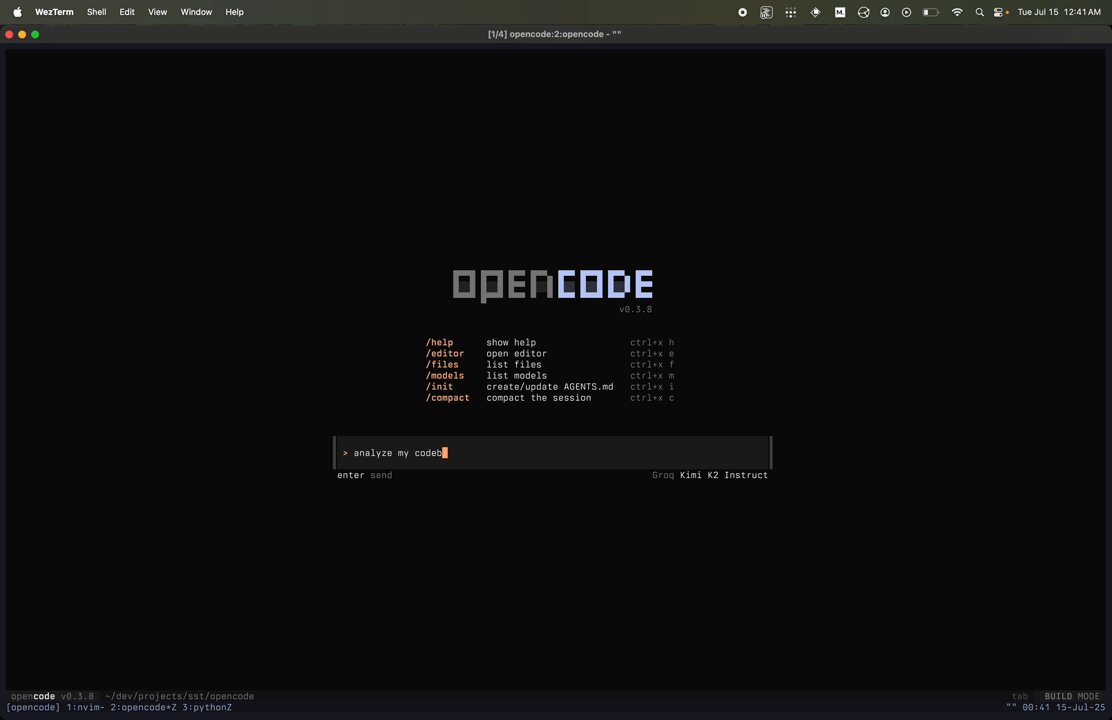The image size is (1112, 720).
Task: Switch to tmux window 1:nvim-
Action: (85, 707)
